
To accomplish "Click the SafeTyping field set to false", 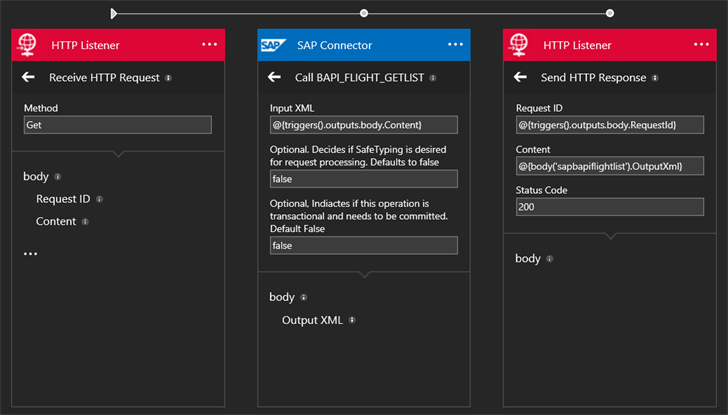I will pos(363,179).
